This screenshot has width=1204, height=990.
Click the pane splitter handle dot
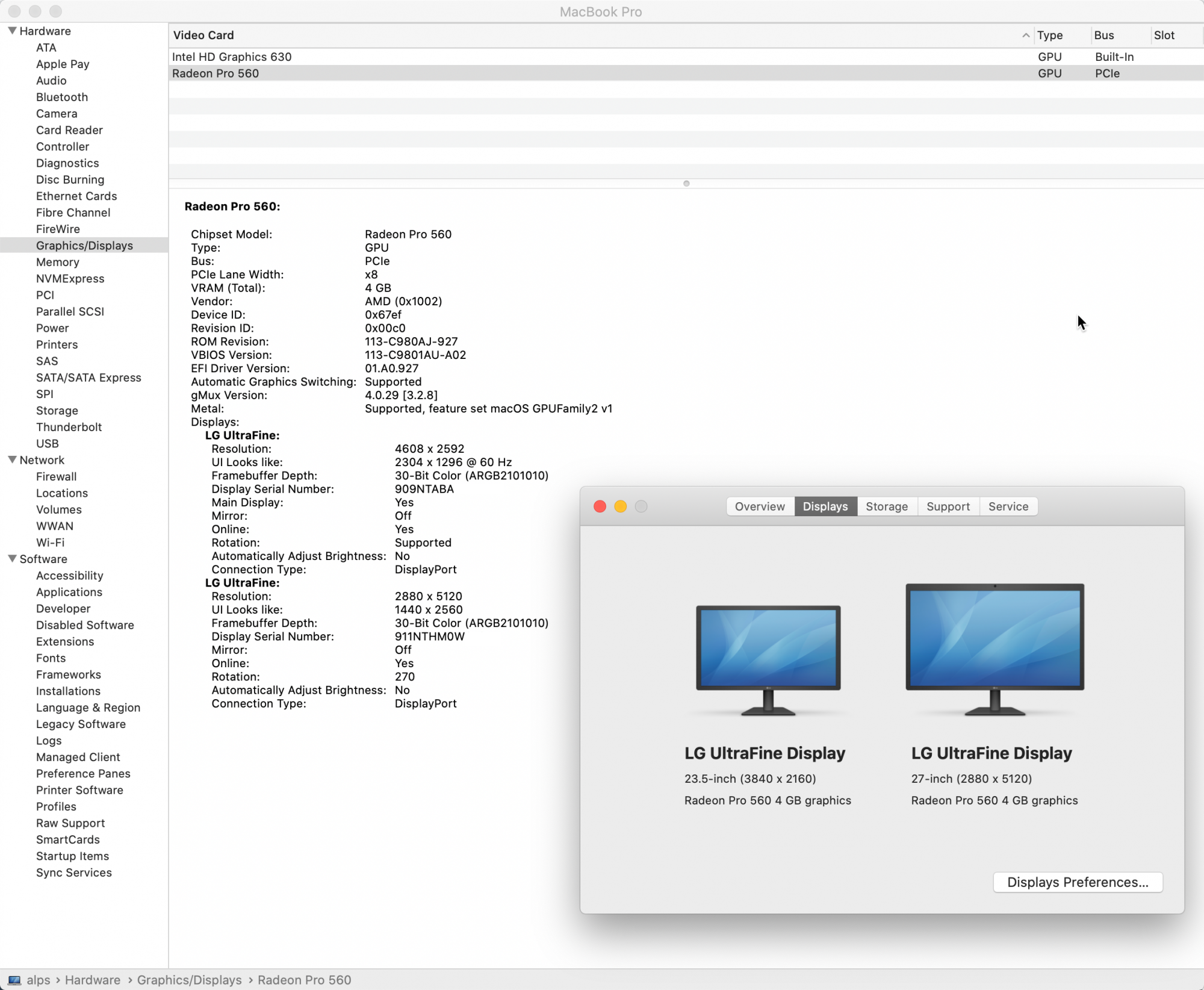pos(686,183)
